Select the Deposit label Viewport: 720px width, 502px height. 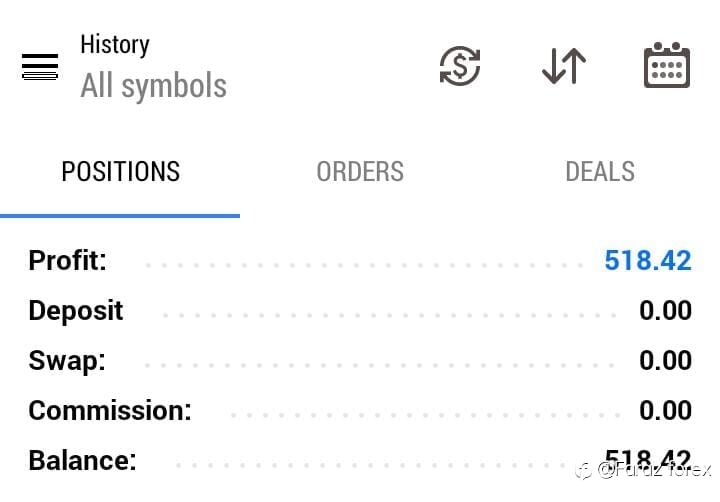[76, 311]
